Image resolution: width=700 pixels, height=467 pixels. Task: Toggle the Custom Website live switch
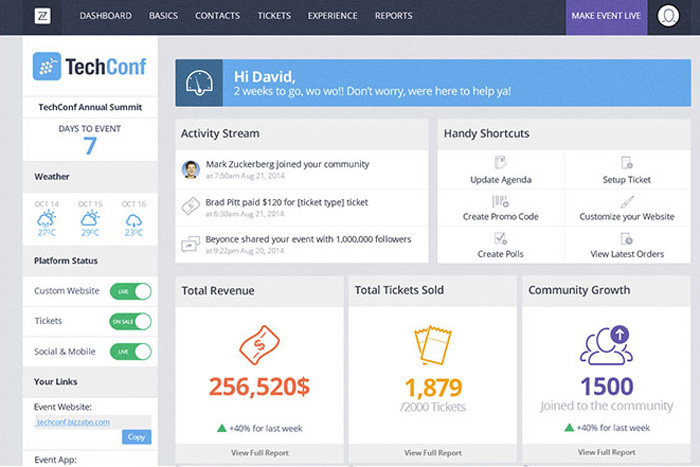pos(130,291)
